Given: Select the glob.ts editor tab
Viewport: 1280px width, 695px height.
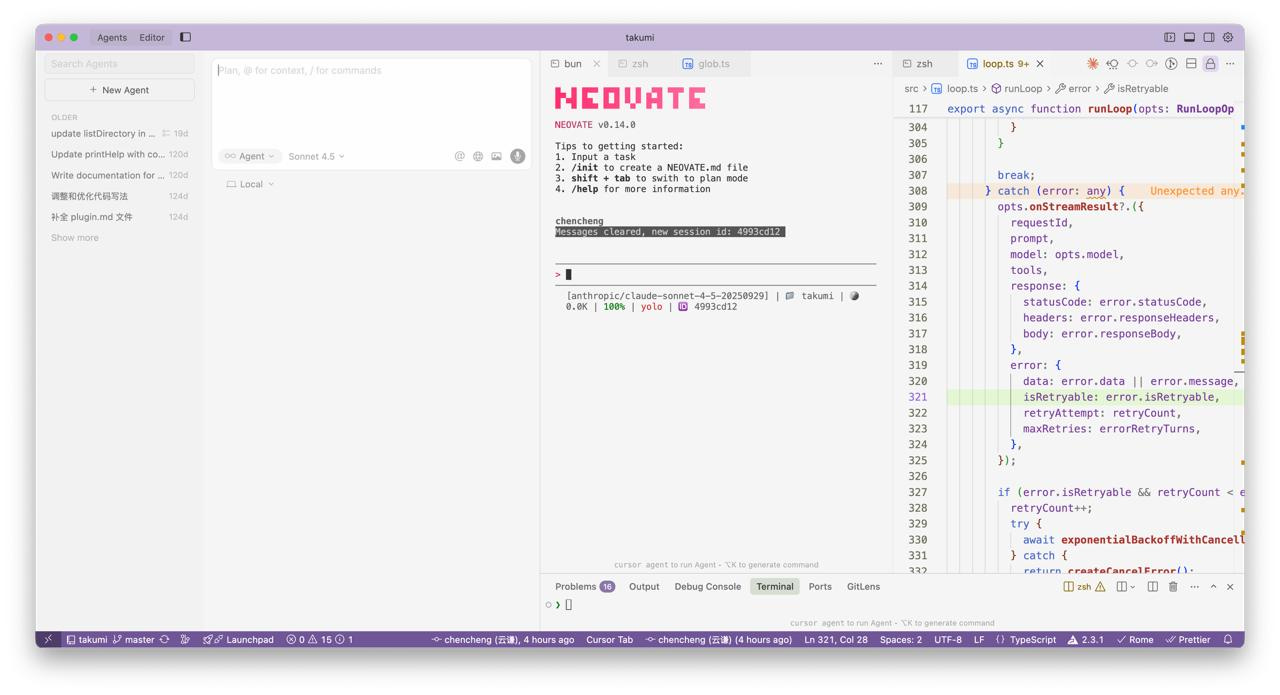Looking at the screenshot, I should [x=713, y=63].
